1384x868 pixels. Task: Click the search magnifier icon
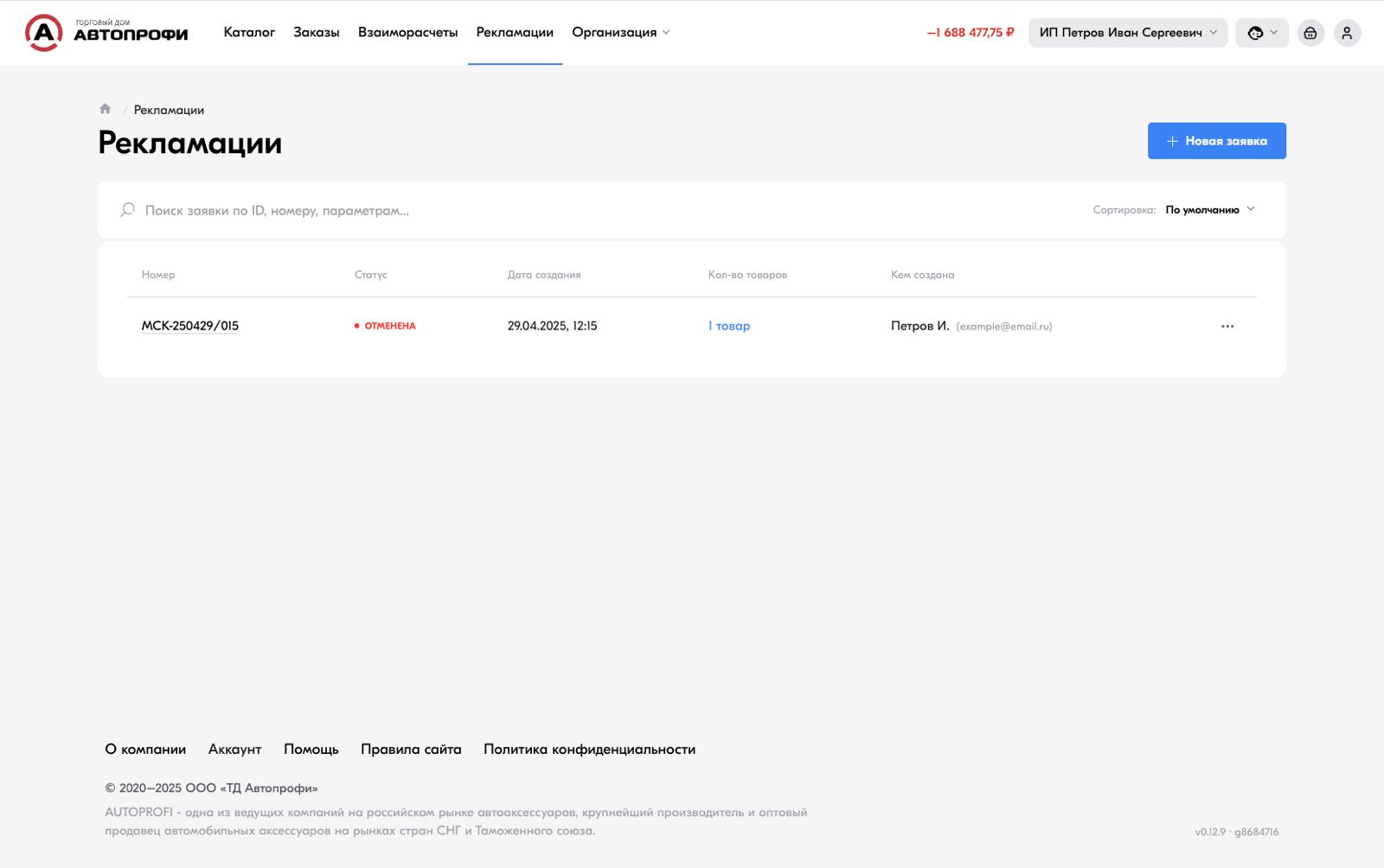pos(128,210)
